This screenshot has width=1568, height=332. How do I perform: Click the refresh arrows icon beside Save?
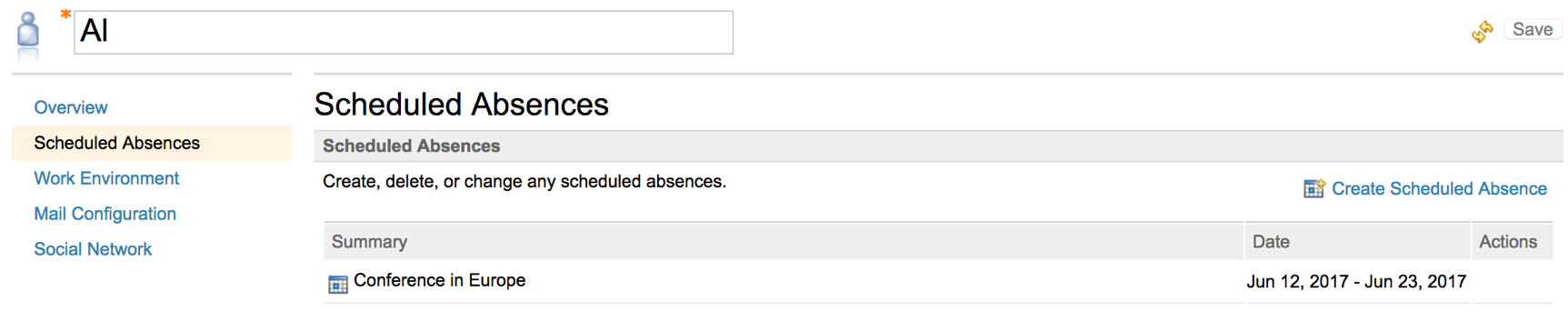pyautogui.click(x=1483, y=32)
